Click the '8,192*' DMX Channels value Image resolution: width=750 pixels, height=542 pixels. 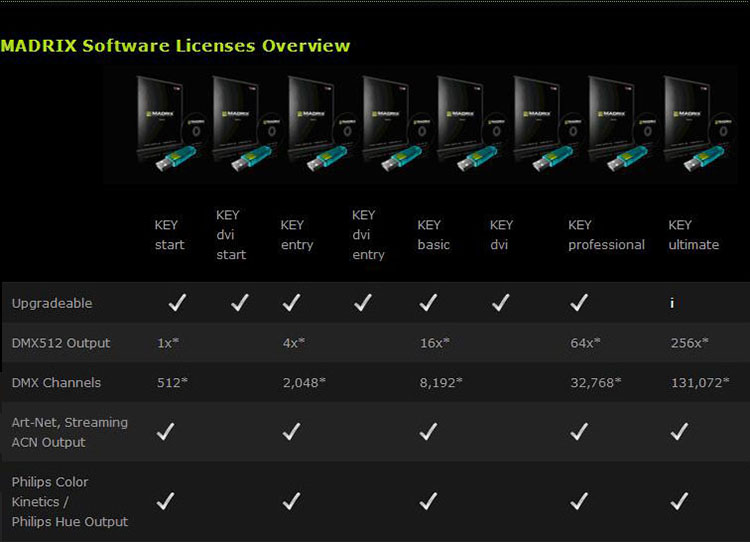[441, 383]
